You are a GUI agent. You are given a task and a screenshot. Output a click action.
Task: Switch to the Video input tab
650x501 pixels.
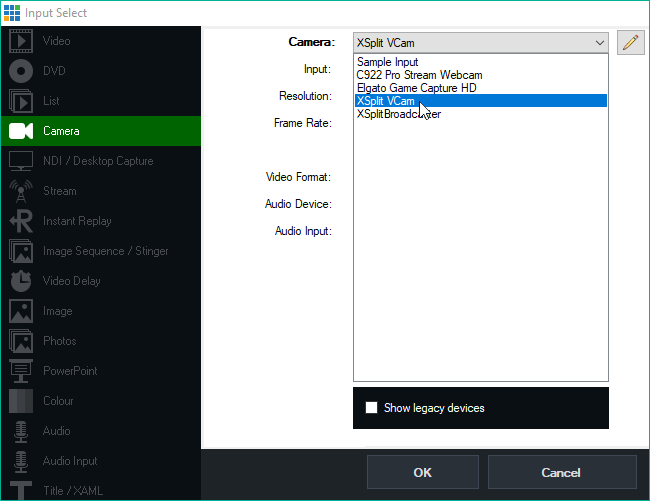[x=101, y=41]
